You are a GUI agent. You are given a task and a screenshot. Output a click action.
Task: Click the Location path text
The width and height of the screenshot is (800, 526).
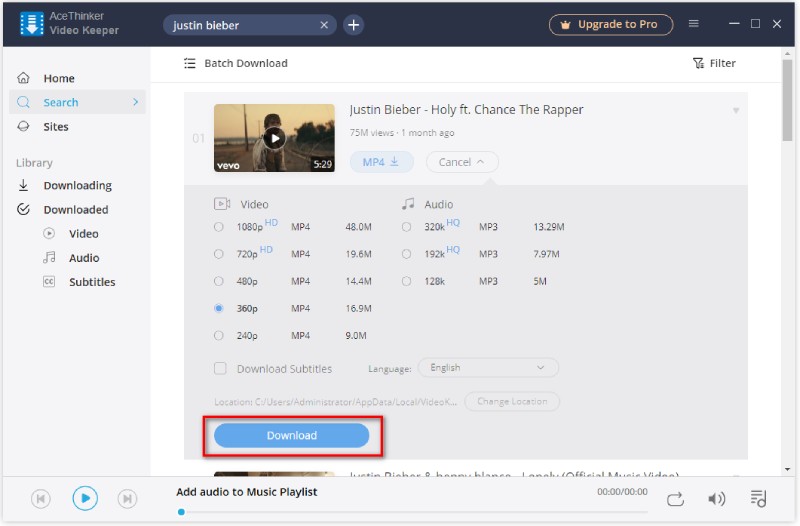coord(336,402)
